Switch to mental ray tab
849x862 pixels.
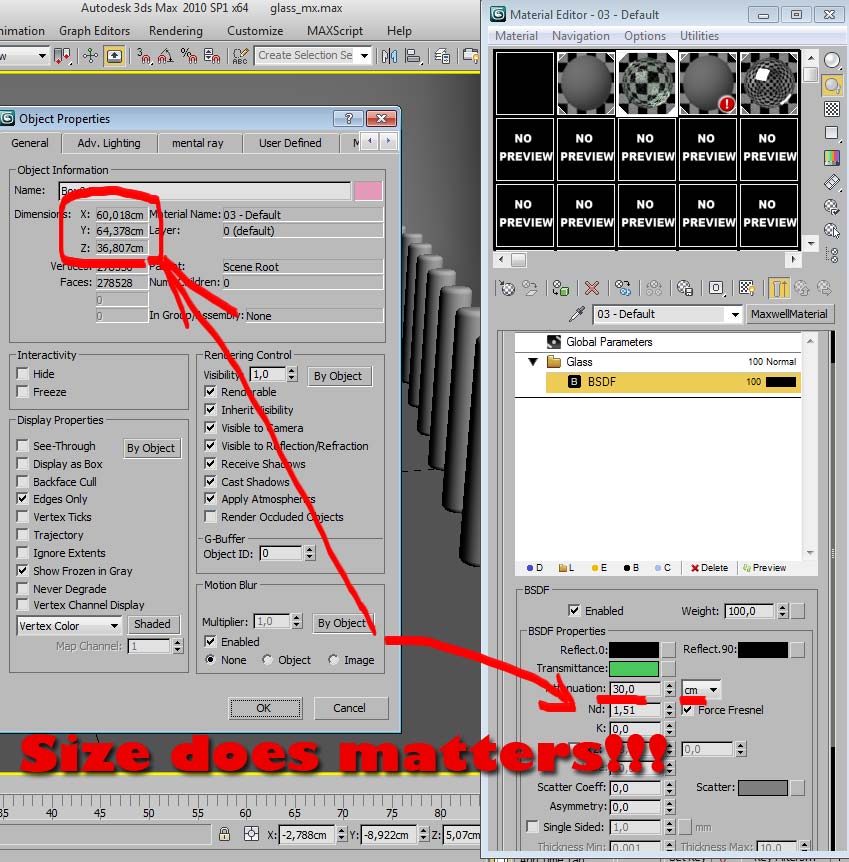coord(197,143)
